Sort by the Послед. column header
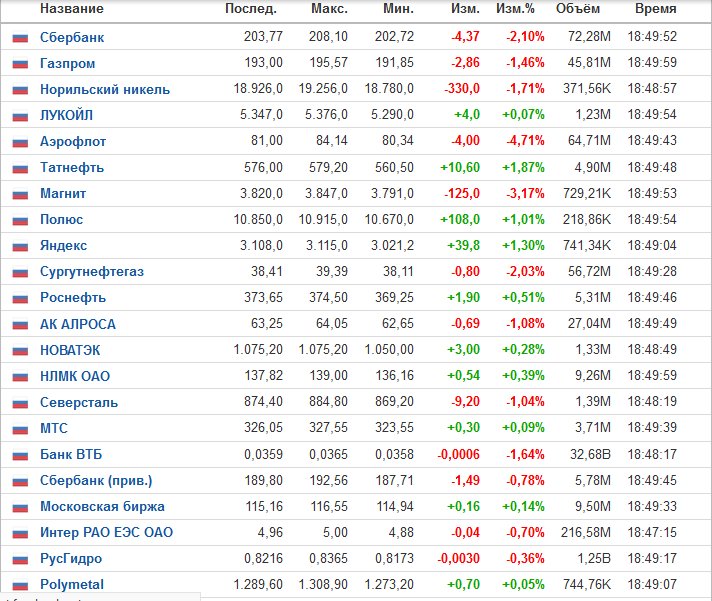The width and height of the screenshot is (712, 601). point(251,9)
